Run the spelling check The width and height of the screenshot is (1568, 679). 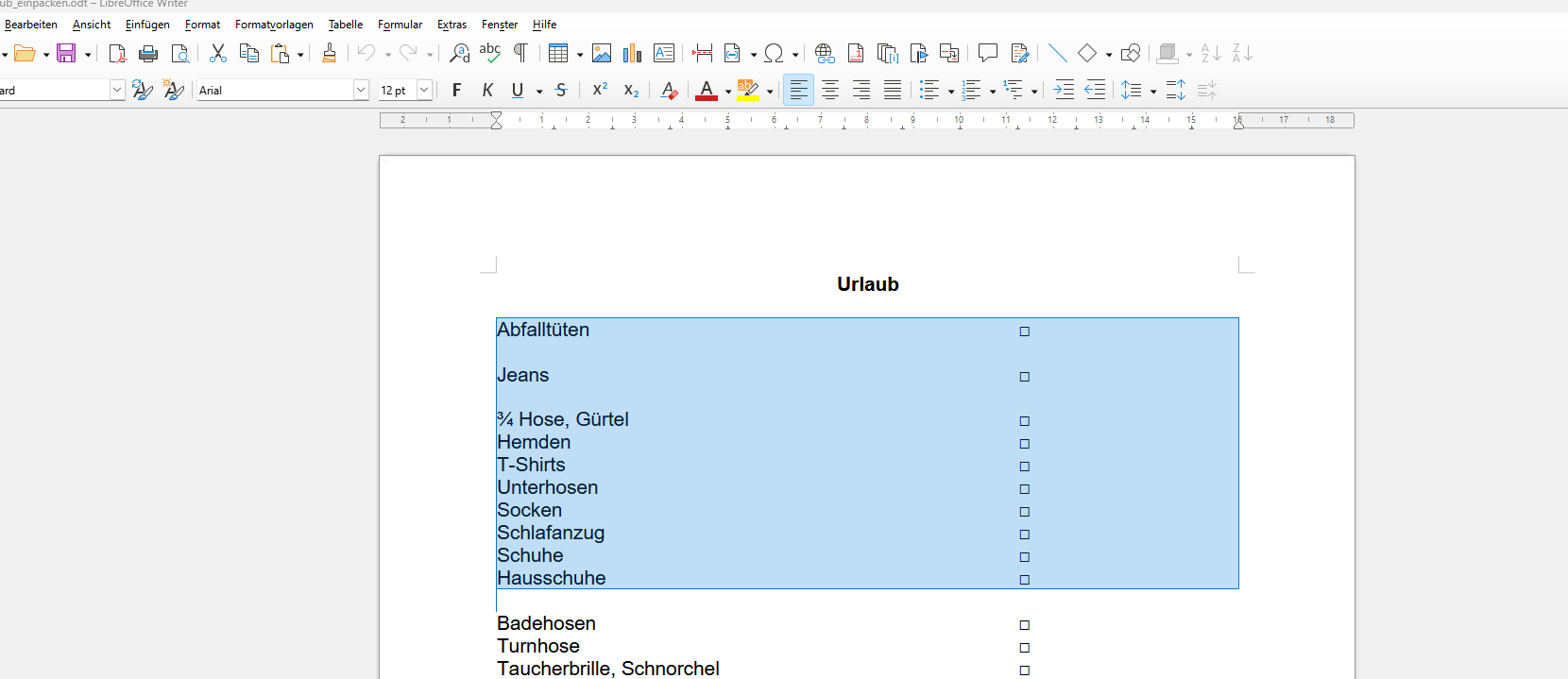coord(489,54)
